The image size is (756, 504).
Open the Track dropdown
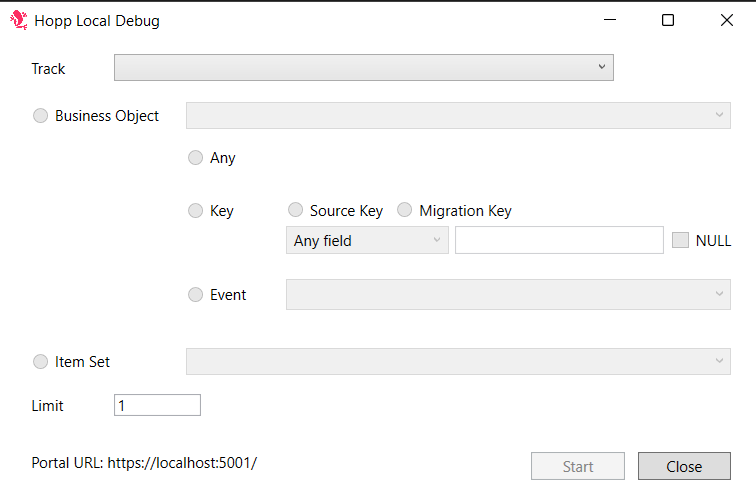tap(363, 67)
